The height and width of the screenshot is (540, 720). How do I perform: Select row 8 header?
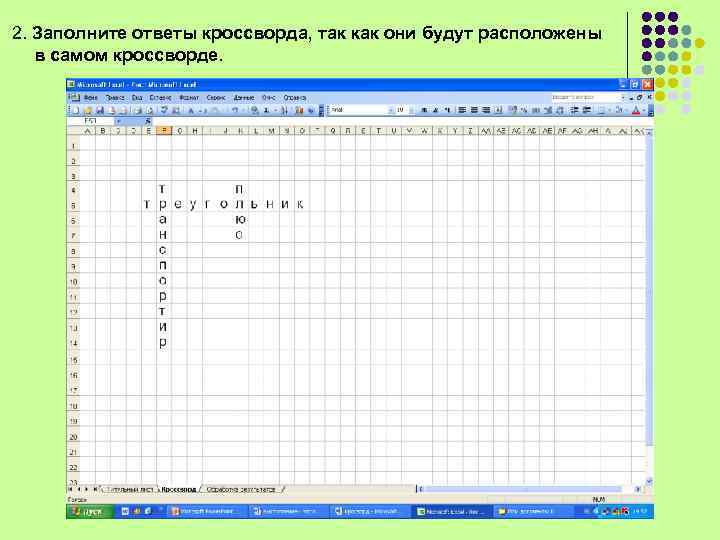click(73, 252)
